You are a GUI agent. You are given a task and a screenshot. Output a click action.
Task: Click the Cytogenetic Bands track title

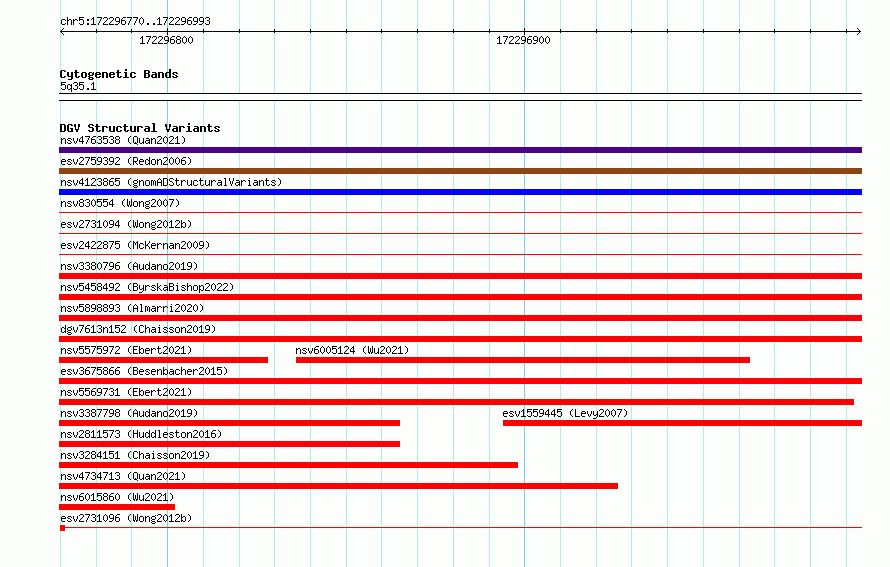(x=119, y=74)
